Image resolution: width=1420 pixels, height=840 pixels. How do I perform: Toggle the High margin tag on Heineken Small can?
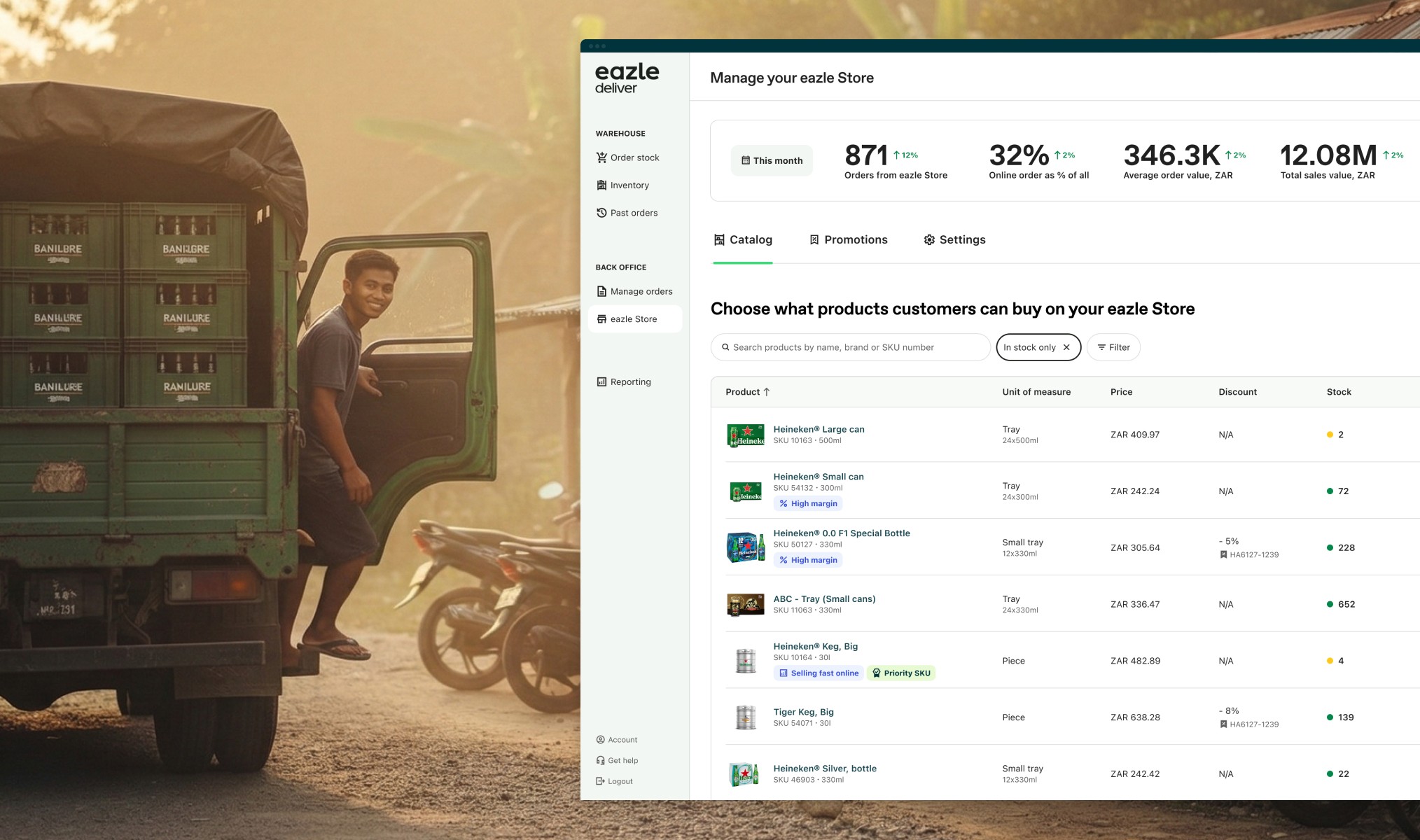pos(808,503)
